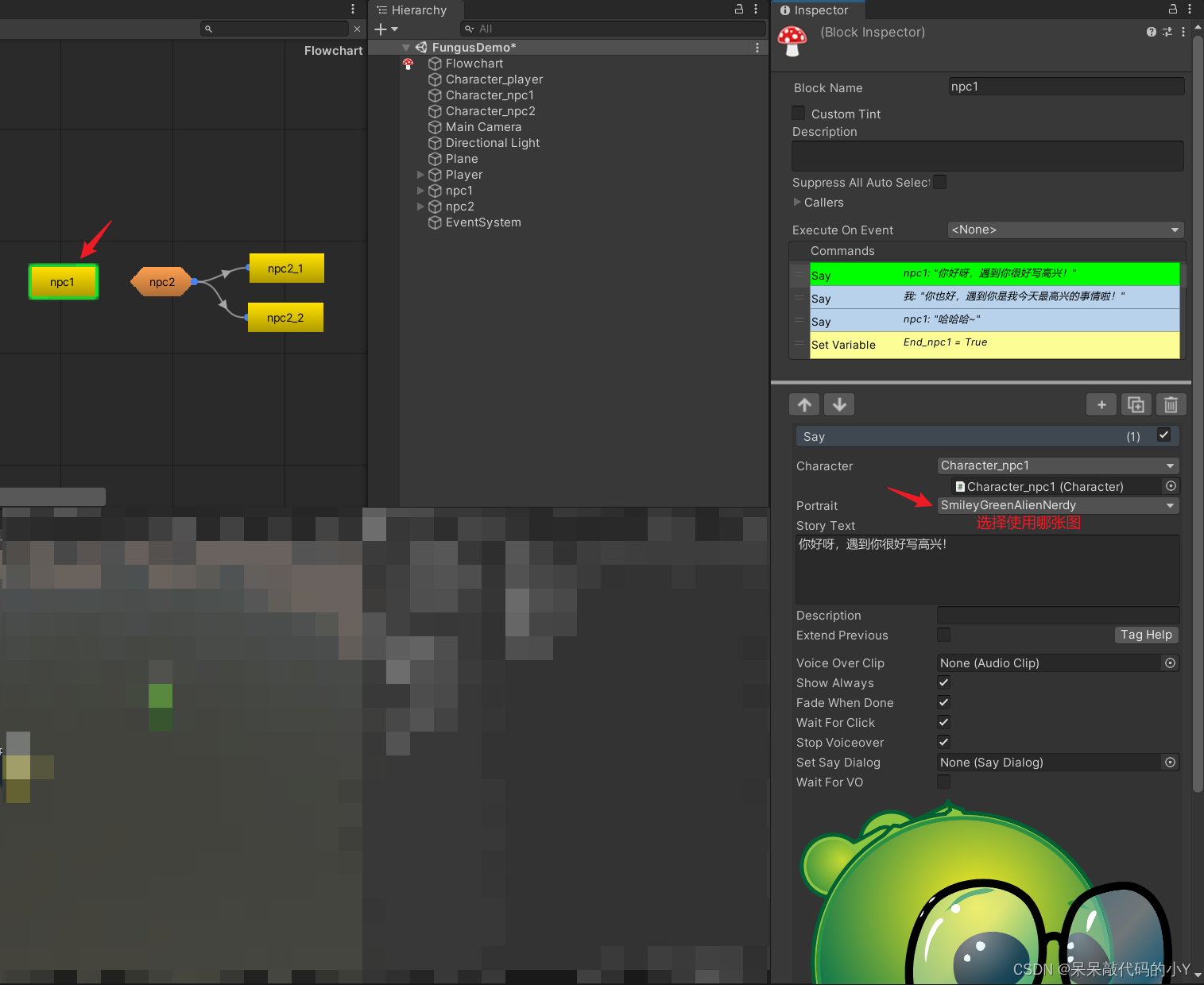
Task: Open Block Inspector component kebab menu
Action: (1183, 32)
